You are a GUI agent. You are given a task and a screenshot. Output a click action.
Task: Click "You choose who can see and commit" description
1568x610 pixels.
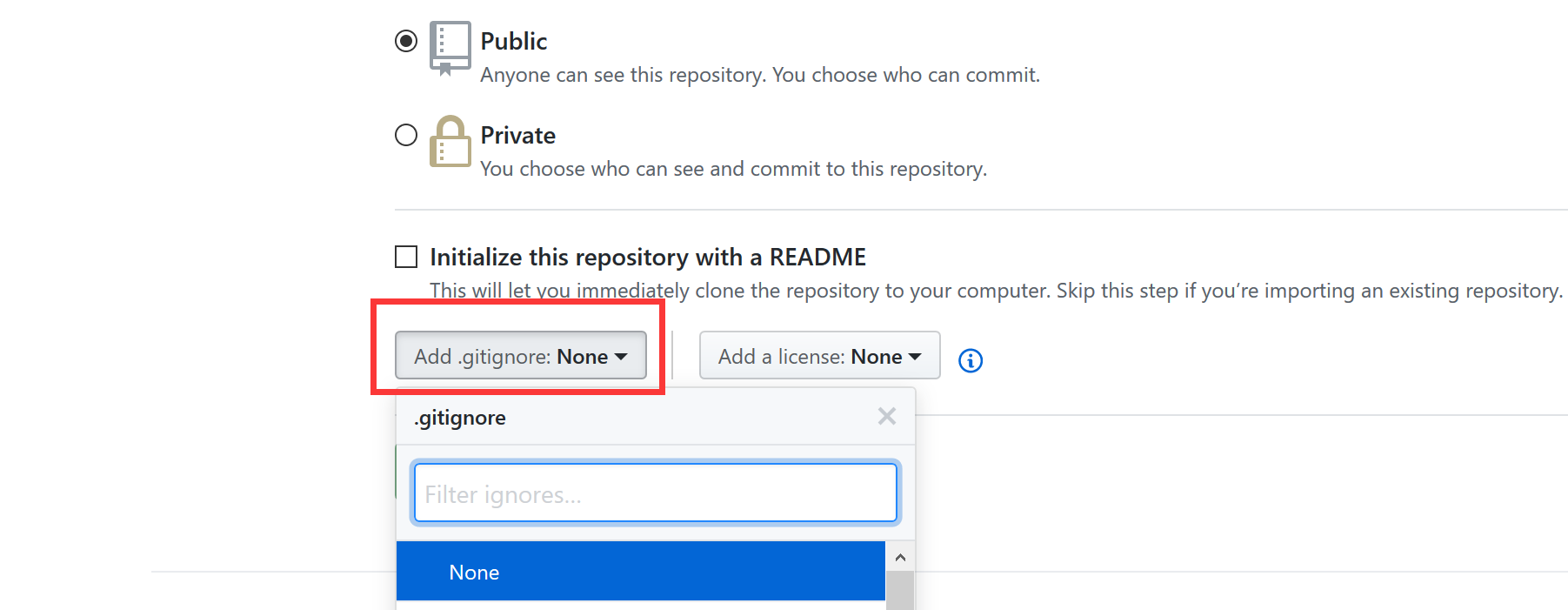[x=734, y=169]
